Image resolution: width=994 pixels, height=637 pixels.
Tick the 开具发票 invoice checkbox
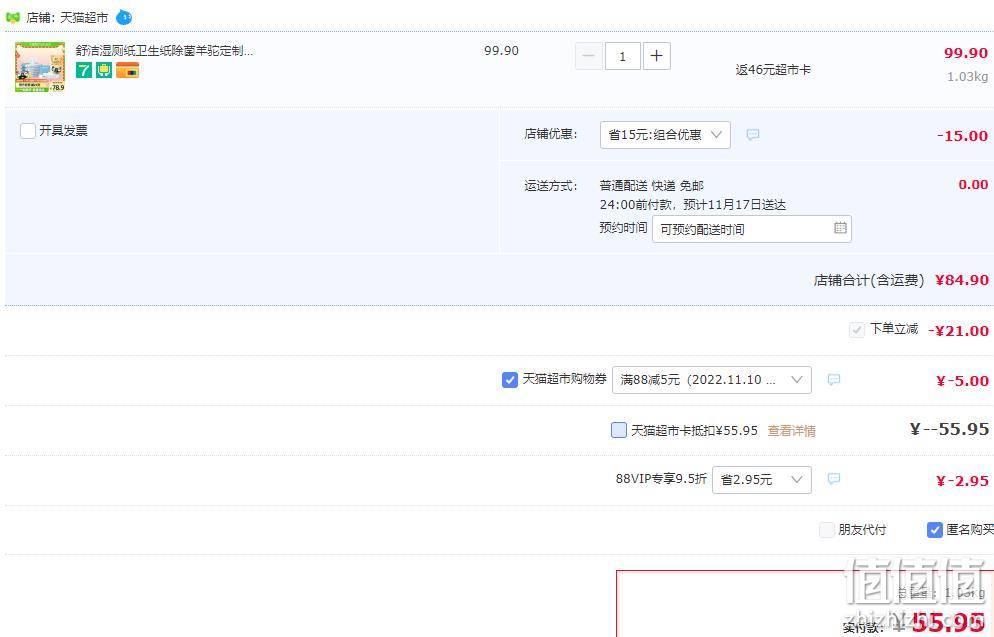pyautogui.click(x=28, y=131)
